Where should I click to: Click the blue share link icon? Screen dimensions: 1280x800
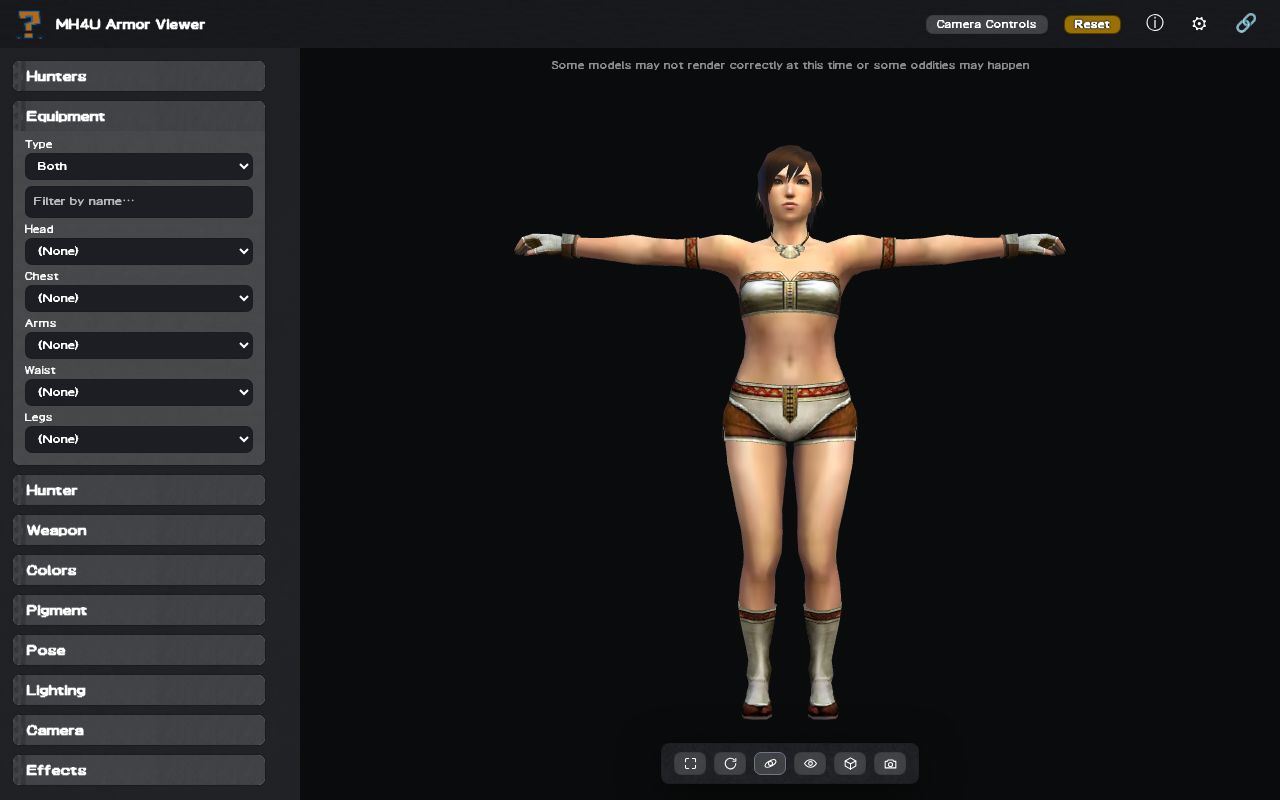(x=1246, y=23)
